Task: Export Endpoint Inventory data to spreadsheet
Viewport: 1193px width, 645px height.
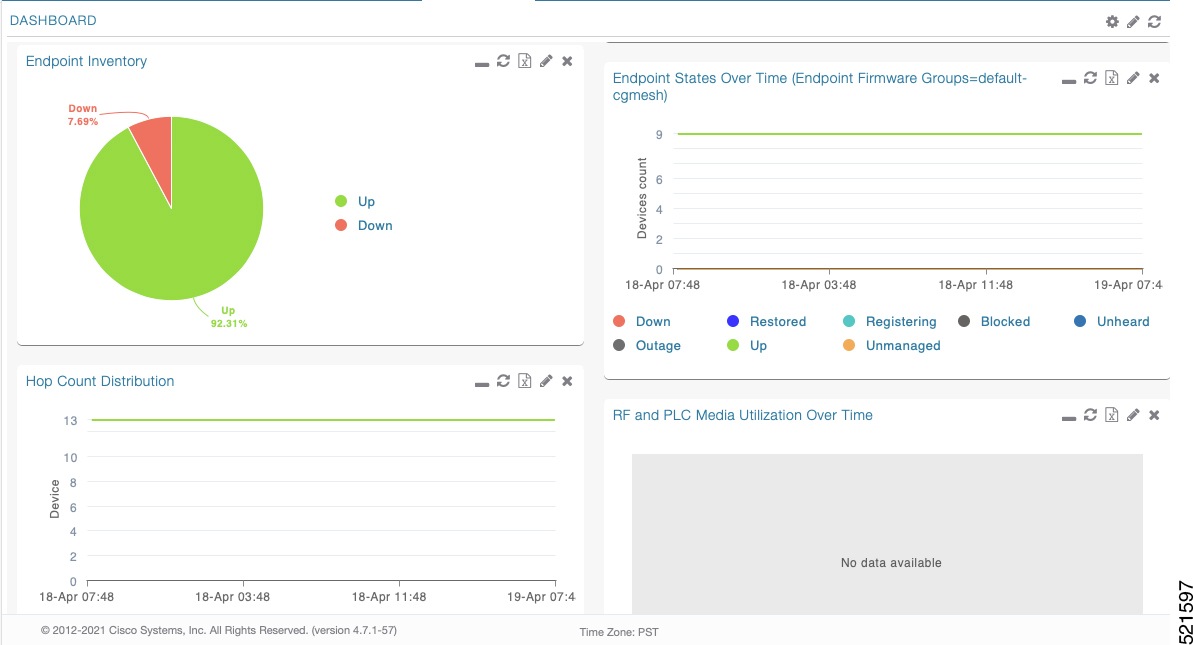Action: click(x=524, y=60)
